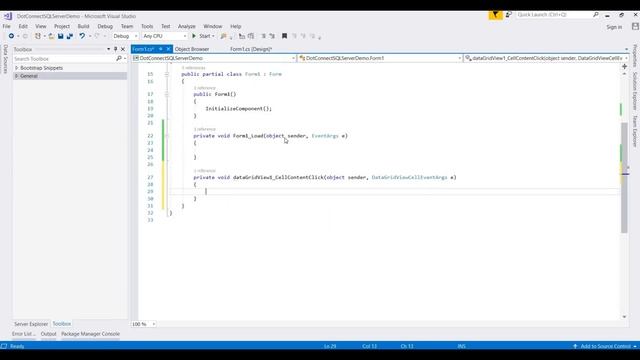640x360 pixels.
Task: Click the editor split plus icon
Action: pos(624,66)
